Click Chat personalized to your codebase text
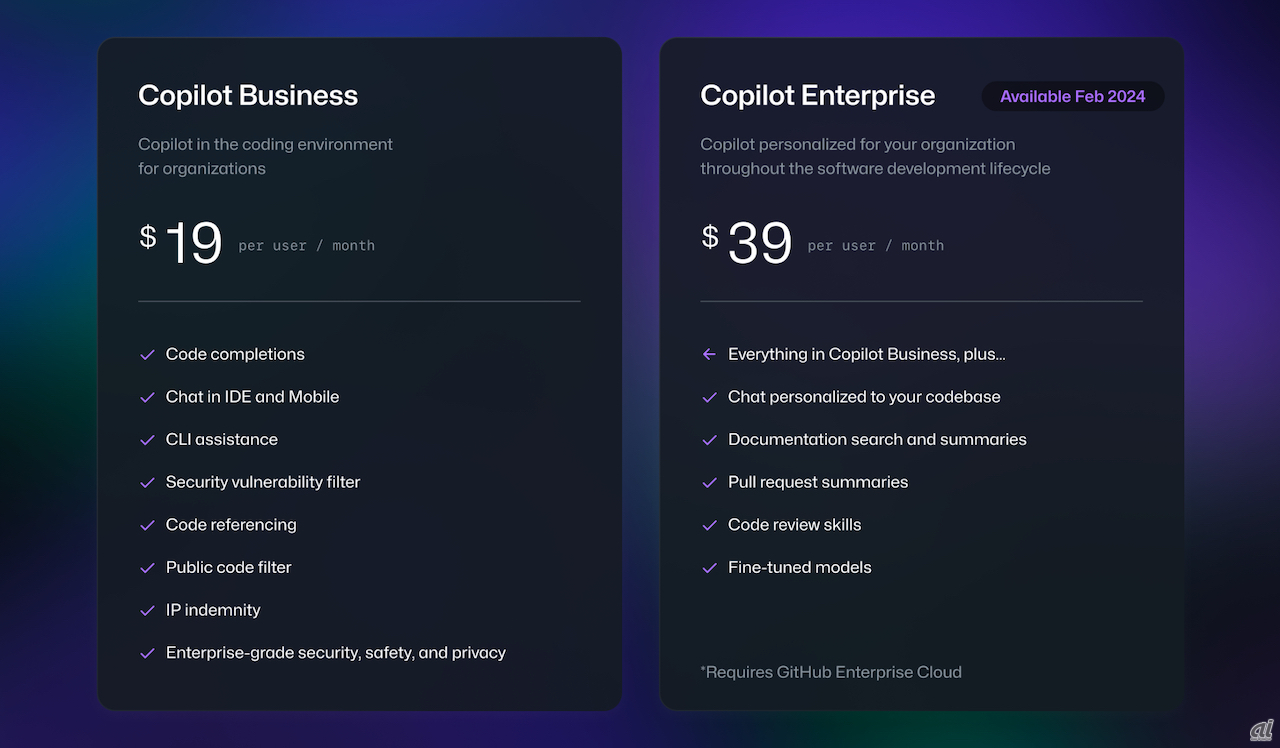Viewport: 1280px width, 748px height. point(864,397)
